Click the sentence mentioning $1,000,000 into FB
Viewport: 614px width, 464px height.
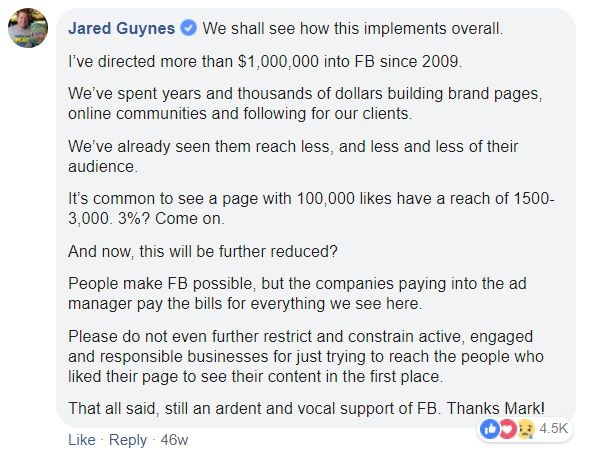[x=265, y=61]
